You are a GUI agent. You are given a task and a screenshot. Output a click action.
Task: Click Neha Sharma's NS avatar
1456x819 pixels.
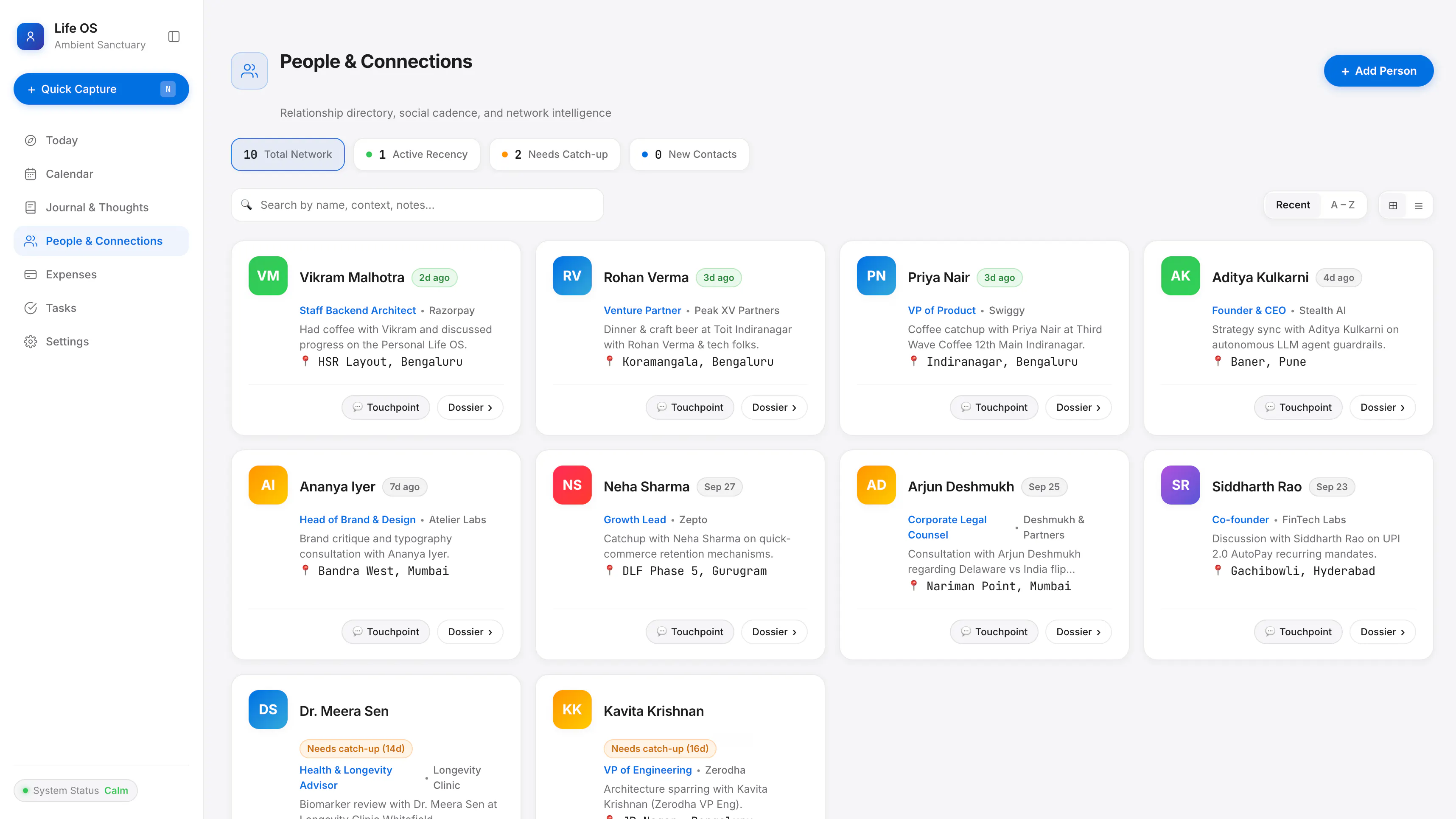tap(572, 485)
